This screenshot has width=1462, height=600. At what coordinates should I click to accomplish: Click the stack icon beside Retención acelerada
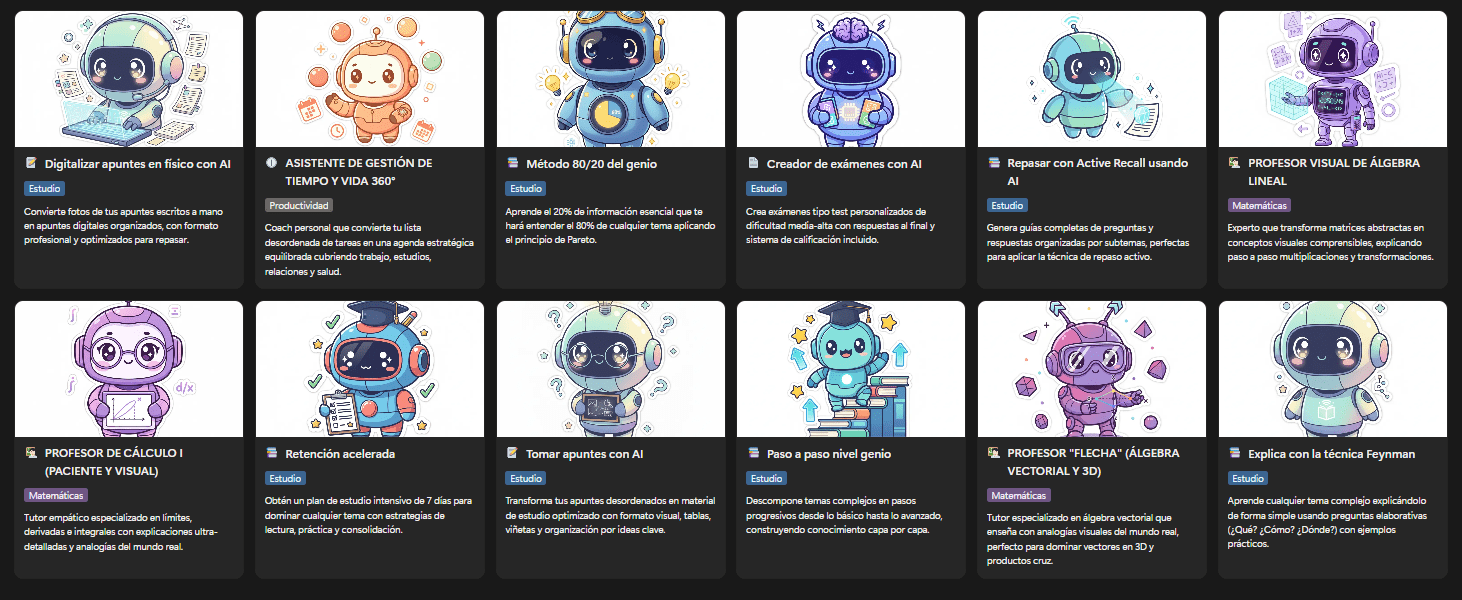[x=272, y=453]
